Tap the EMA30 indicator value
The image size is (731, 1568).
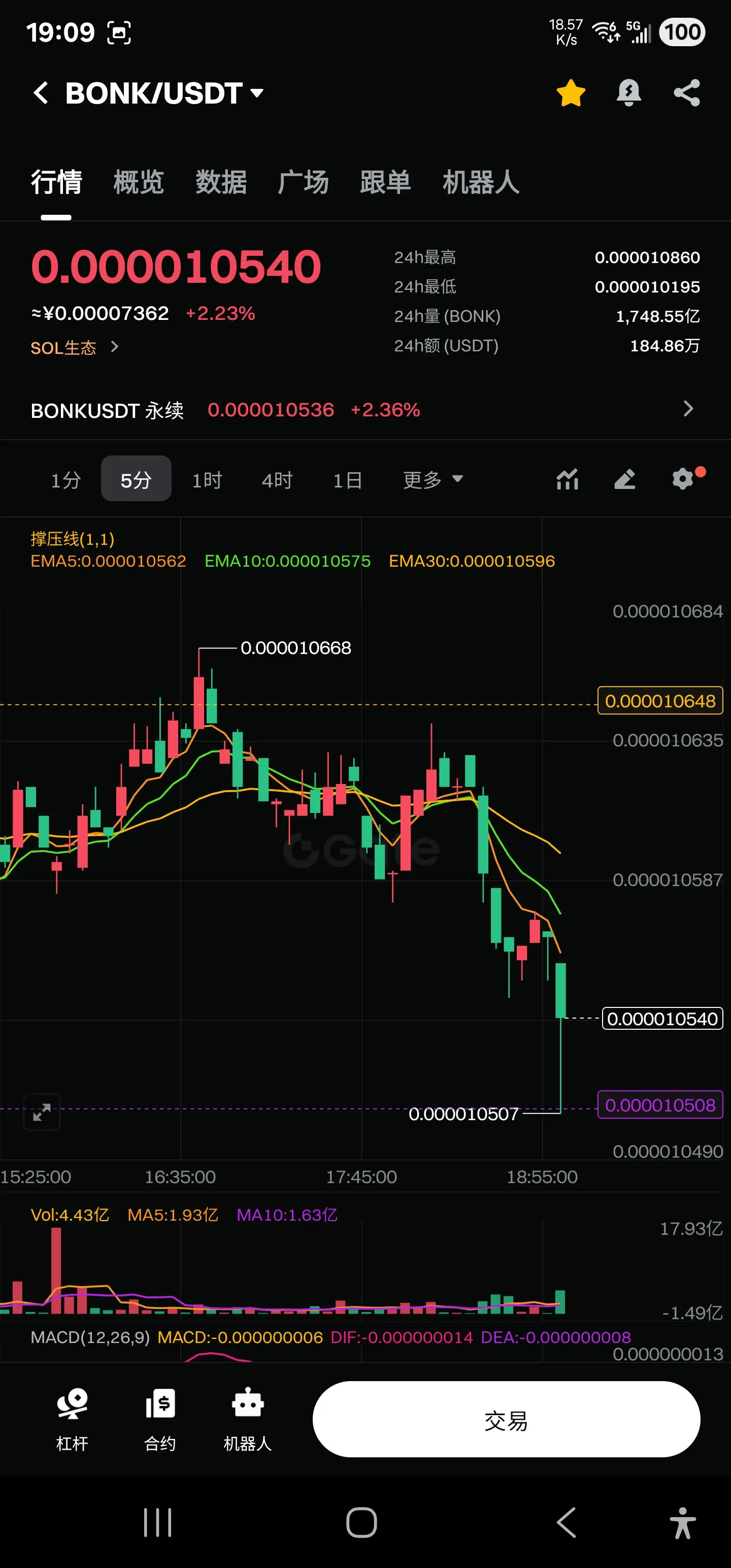[x=472, y=561]
